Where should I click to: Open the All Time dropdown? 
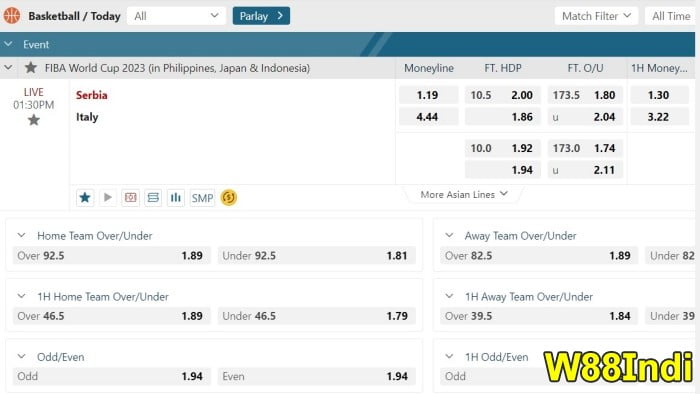tap(671, 16)
